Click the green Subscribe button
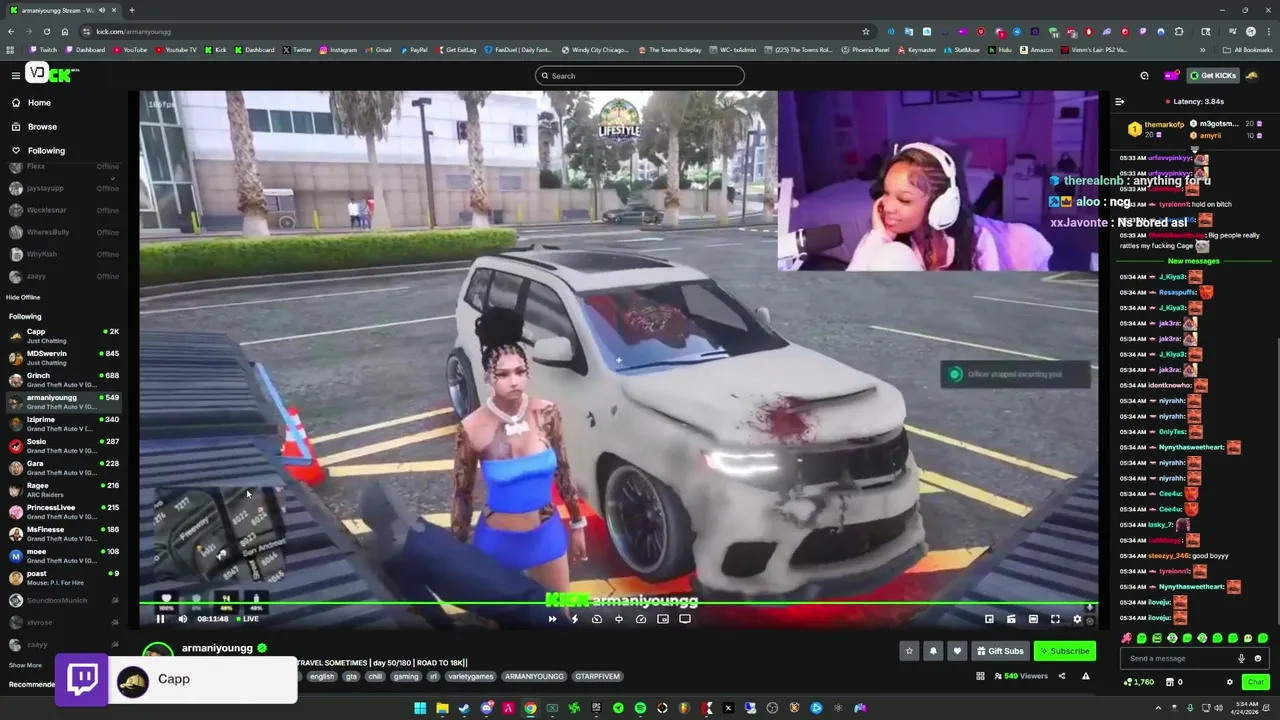Viewport: 1280px width, 720px height. point(1064,651)
